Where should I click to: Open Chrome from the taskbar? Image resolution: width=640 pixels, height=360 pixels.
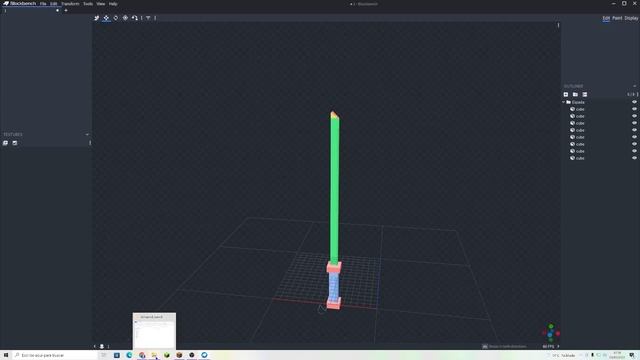pos(142,355)
